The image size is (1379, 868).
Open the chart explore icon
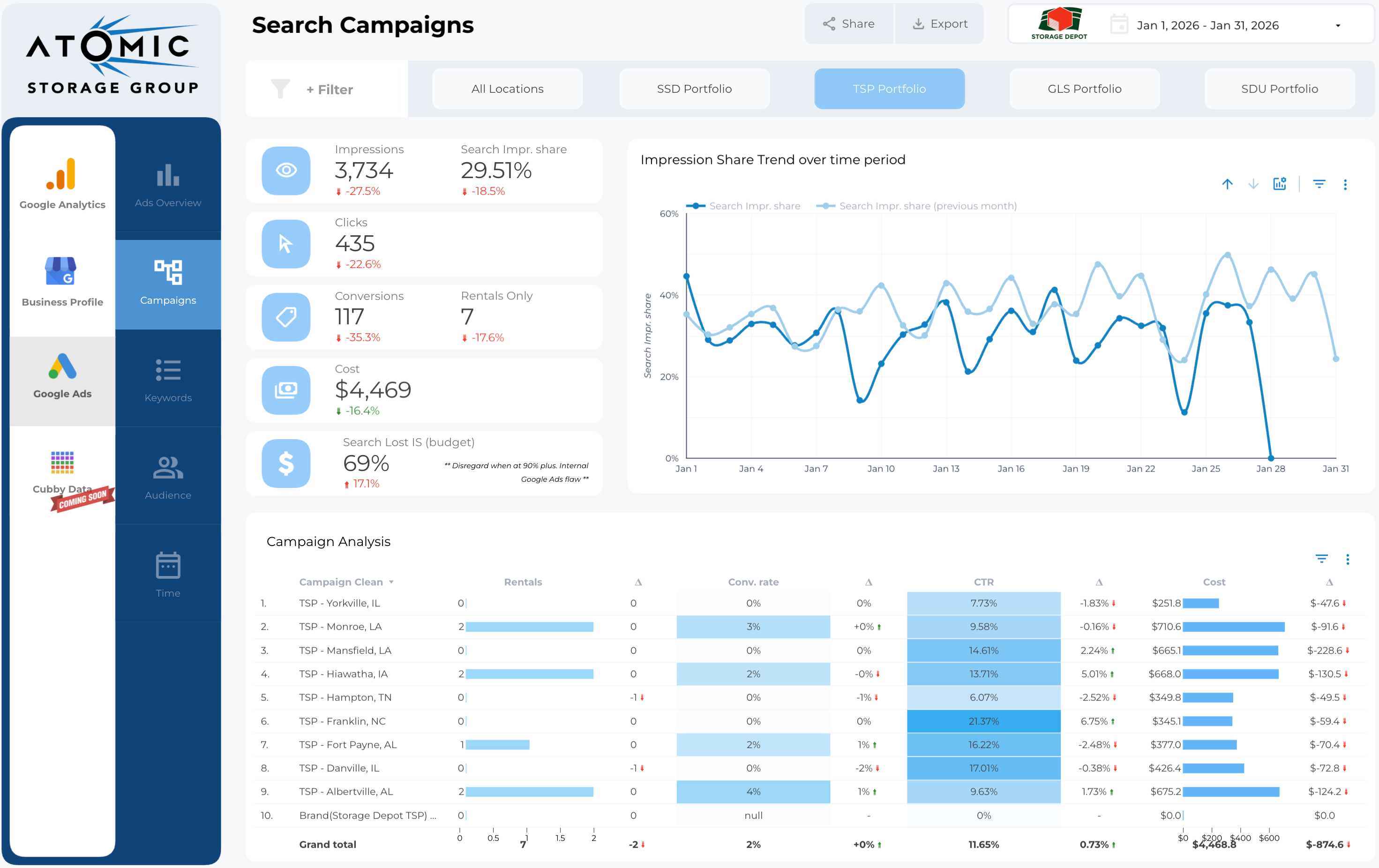click(x=1279, y=184)
